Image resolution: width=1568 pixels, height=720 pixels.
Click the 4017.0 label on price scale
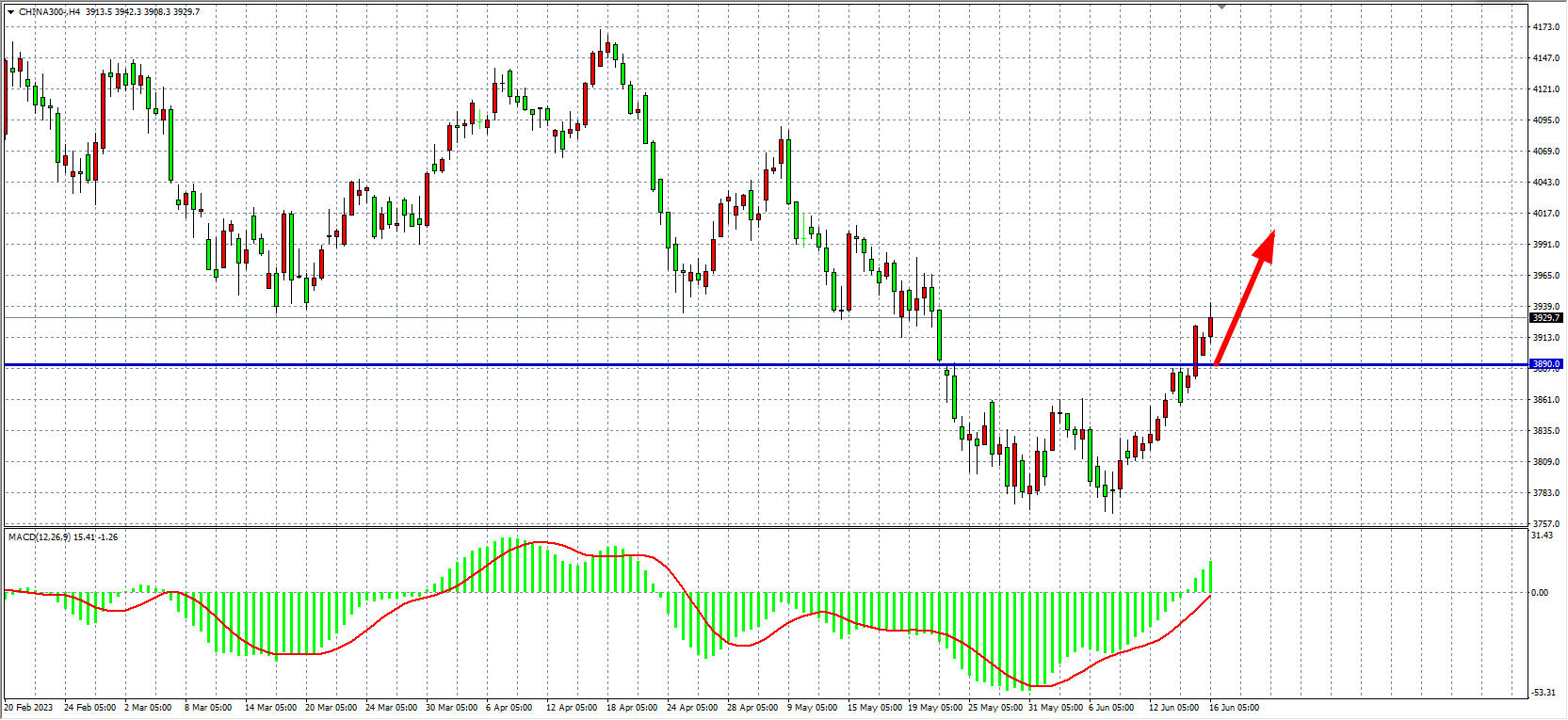pyautogui.click(x=1545, y=214)
